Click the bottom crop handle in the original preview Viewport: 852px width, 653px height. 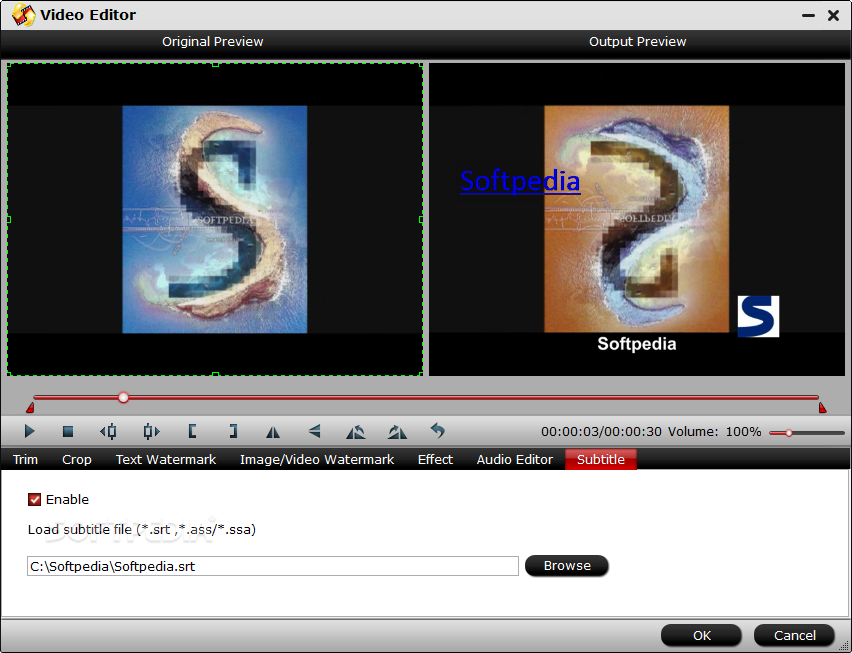[x=215, y=374]
